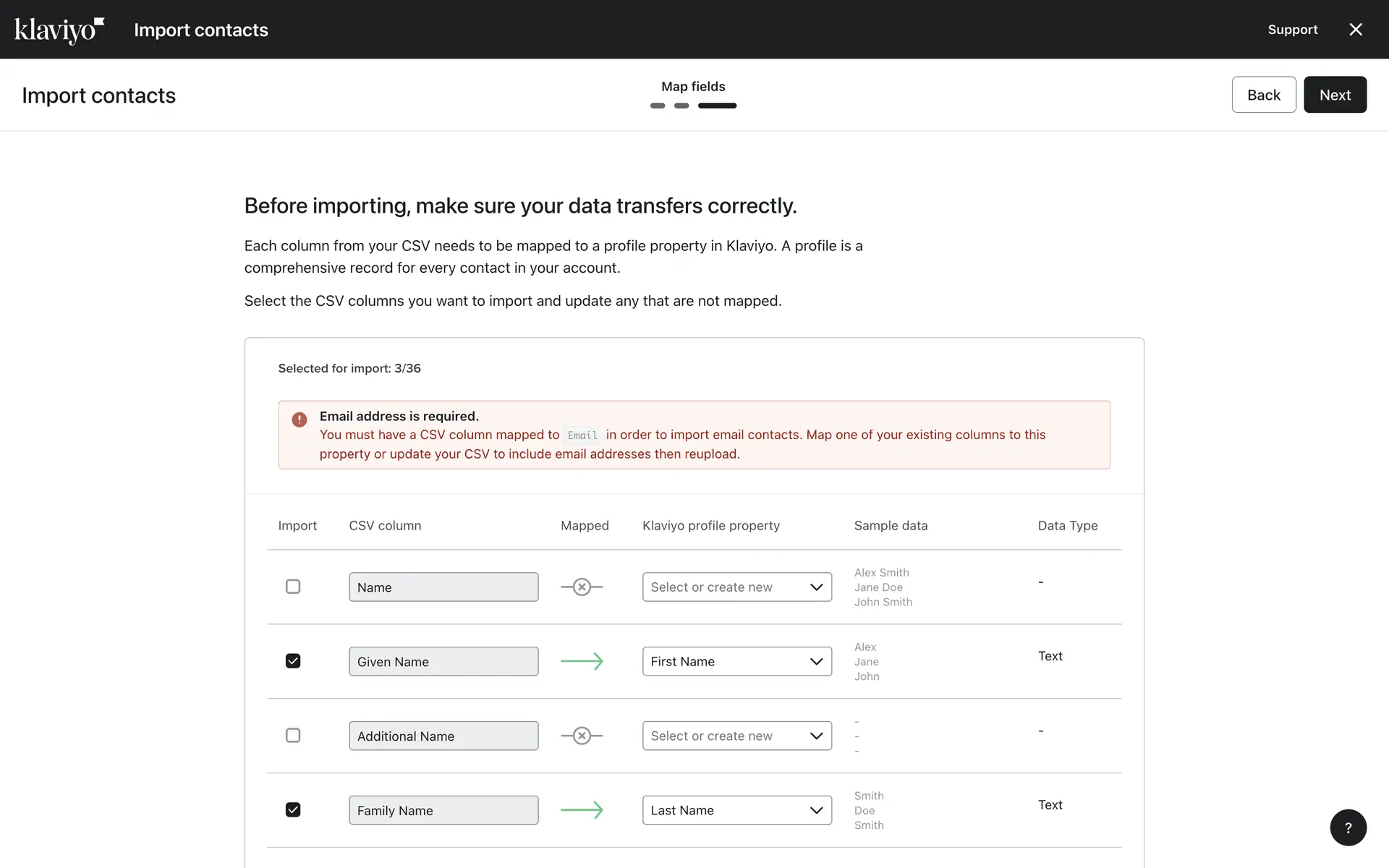The width and height of the screenshot is (1389, 868).
Task: Click green mapped arrow for Family Name
Action: (x=582, y=810)
